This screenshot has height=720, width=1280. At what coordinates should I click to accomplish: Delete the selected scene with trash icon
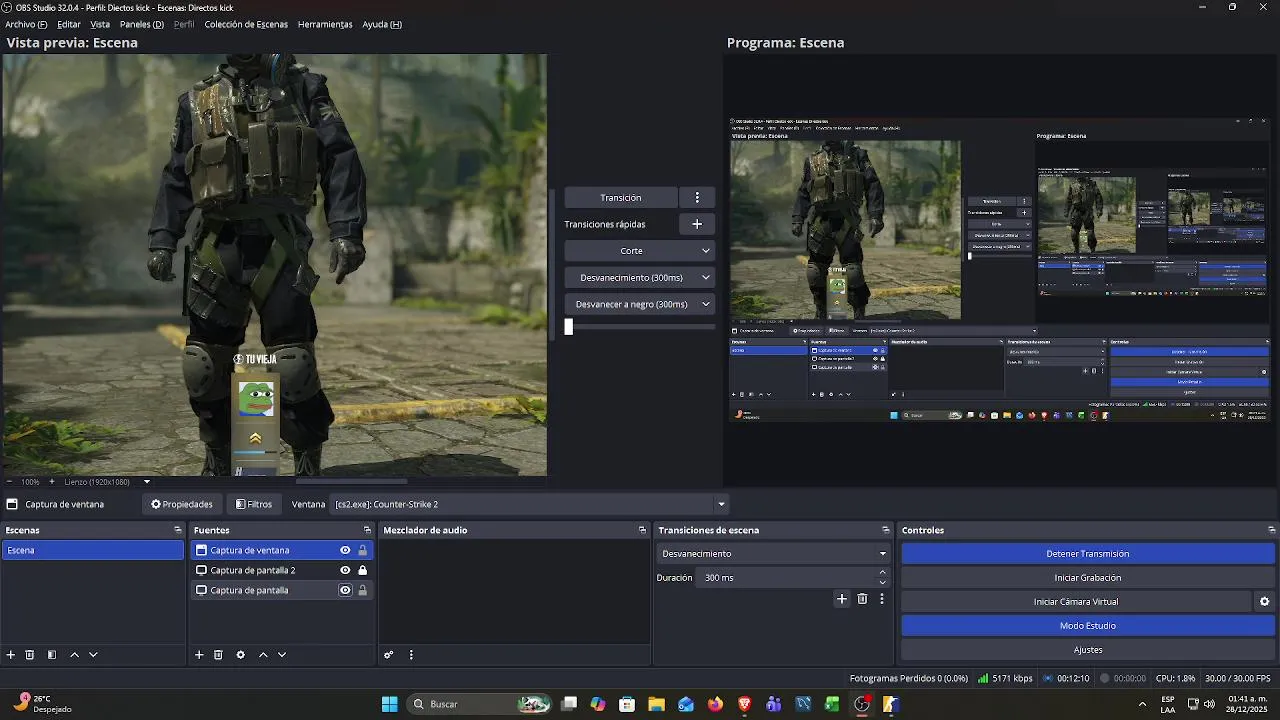point(30,655)
